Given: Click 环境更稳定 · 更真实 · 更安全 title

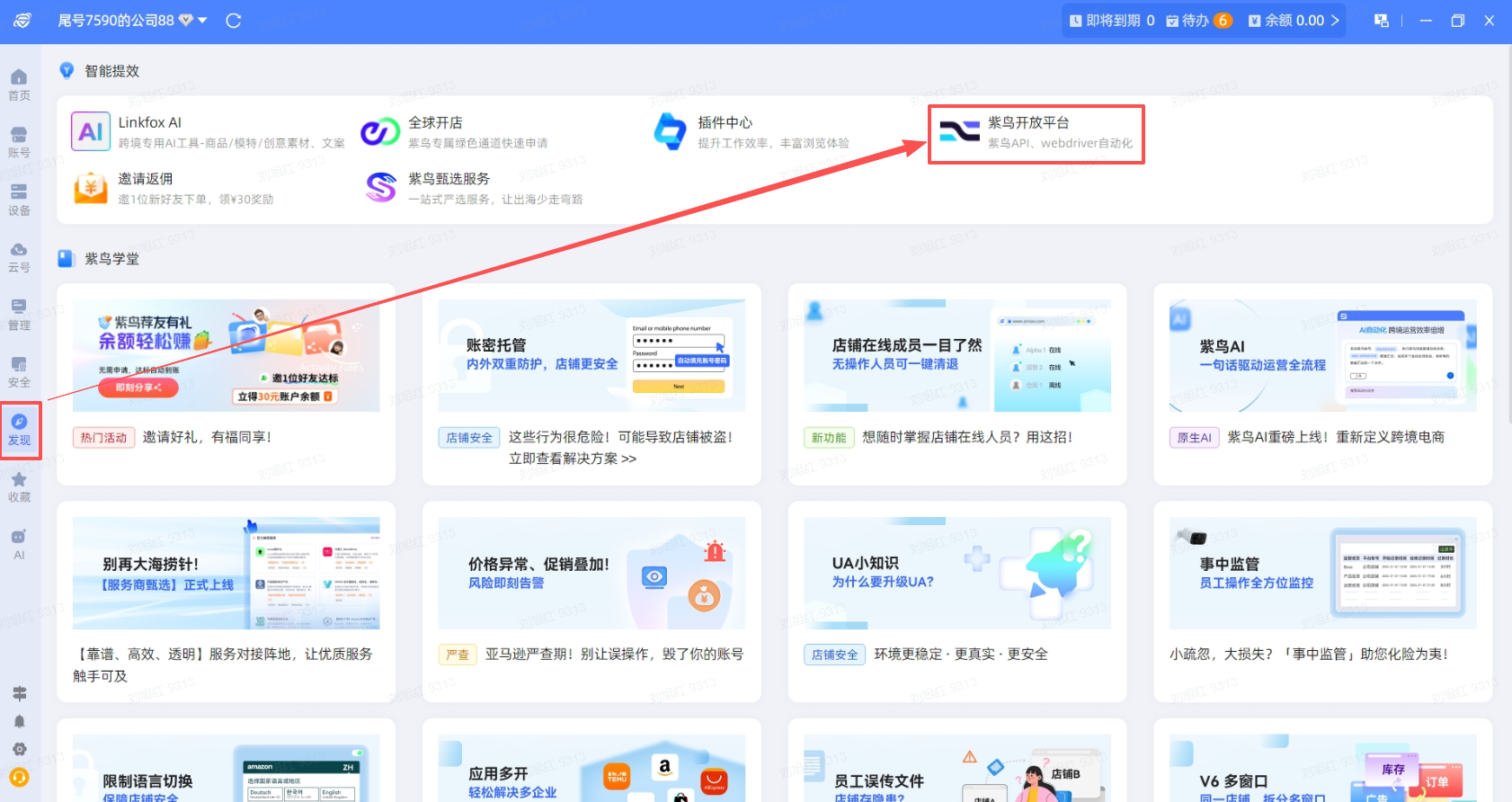Looking at the screenshot, I should (x=961, y=655).
